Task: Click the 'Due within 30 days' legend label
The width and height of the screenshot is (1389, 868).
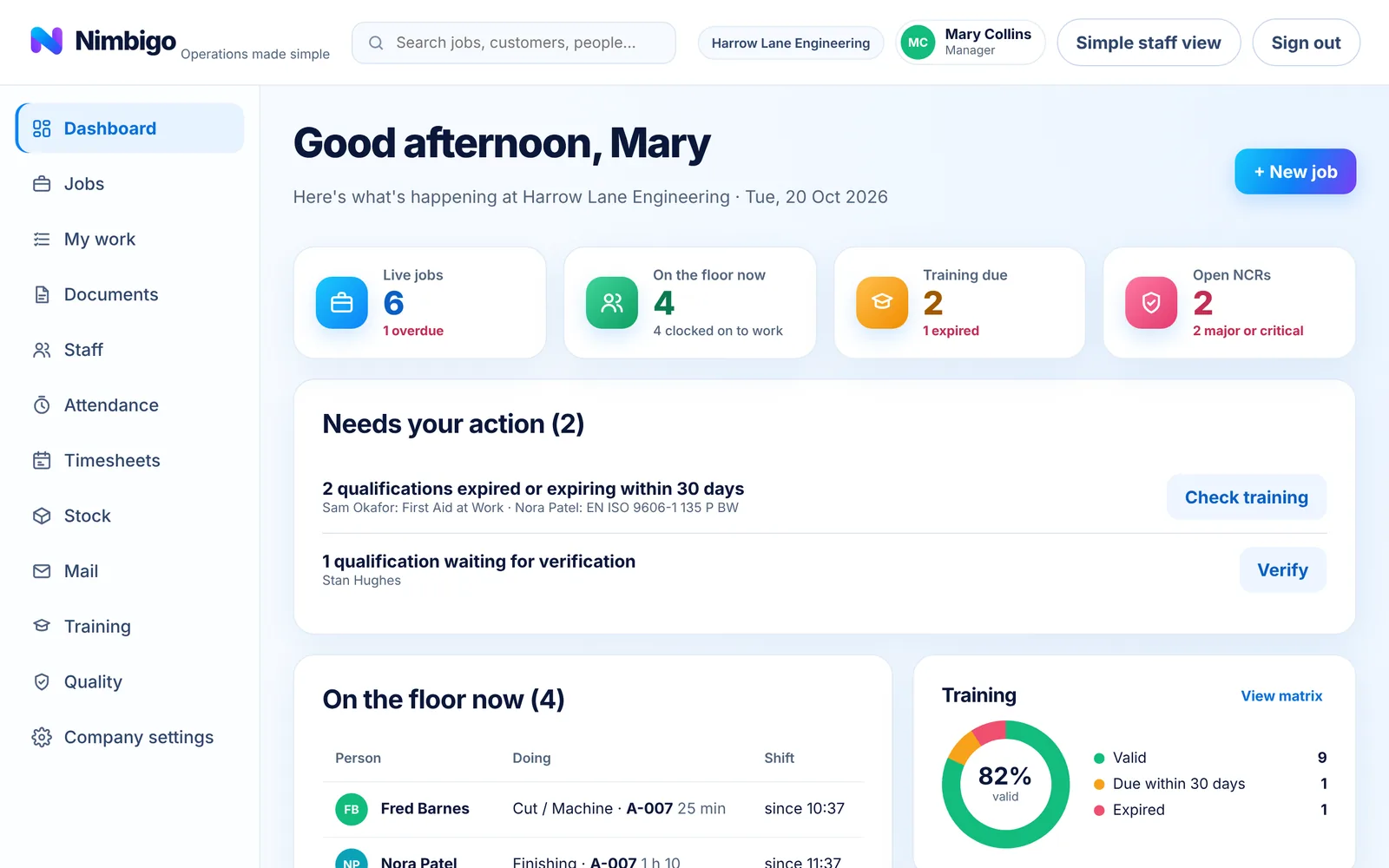Action: [x=1179, y=784]
